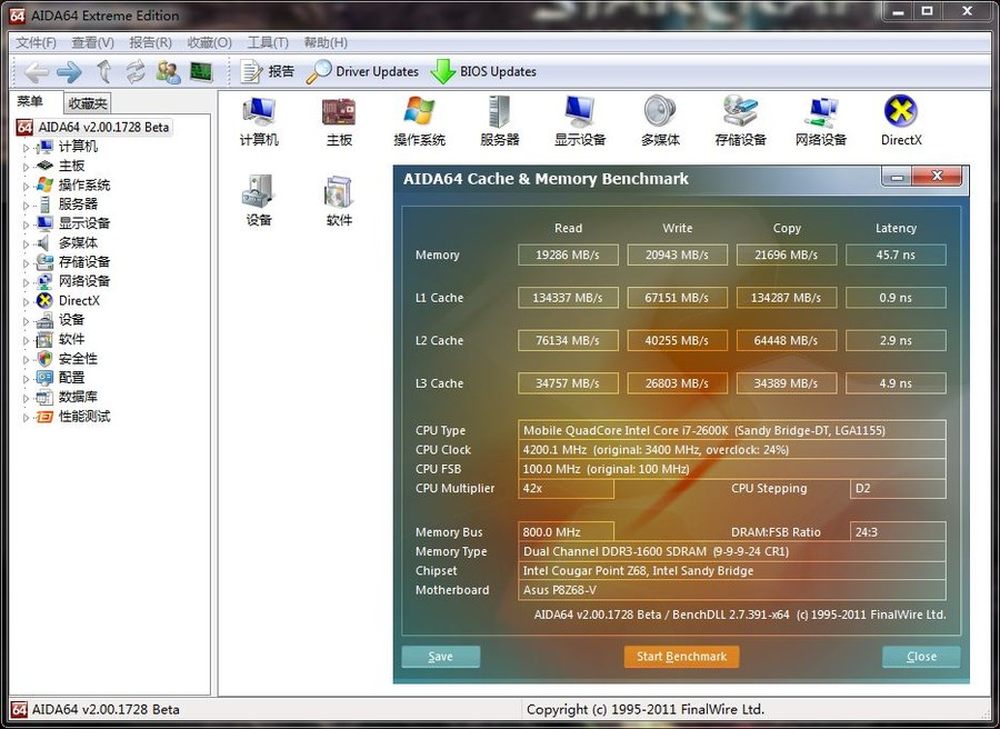Viewport: 1000px width, 729px height.
Task: Select 安全性 in the left tree
Action: [x=78, y=358]
